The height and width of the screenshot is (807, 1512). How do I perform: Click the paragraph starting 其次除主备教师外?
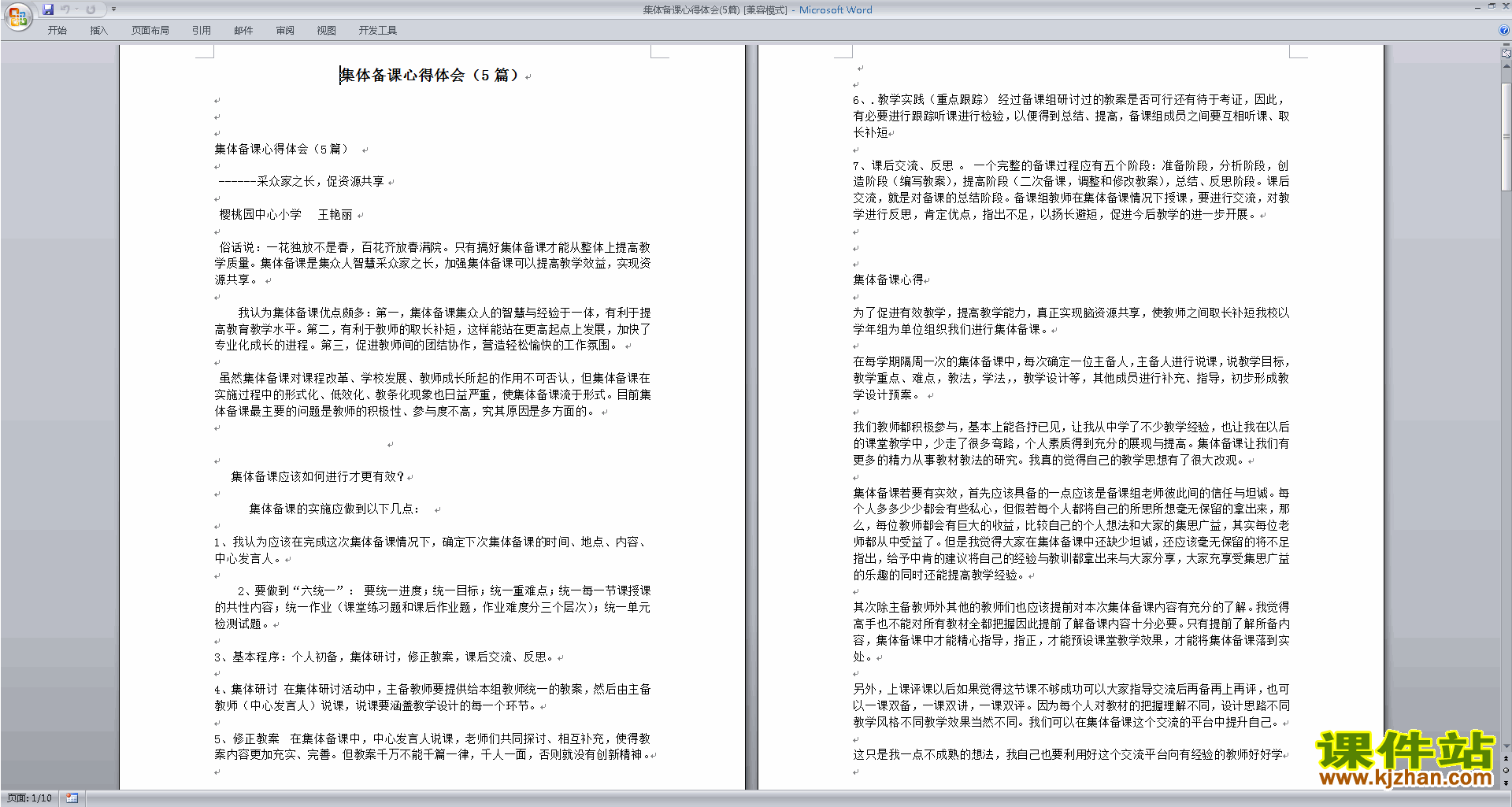(1071, 631)
